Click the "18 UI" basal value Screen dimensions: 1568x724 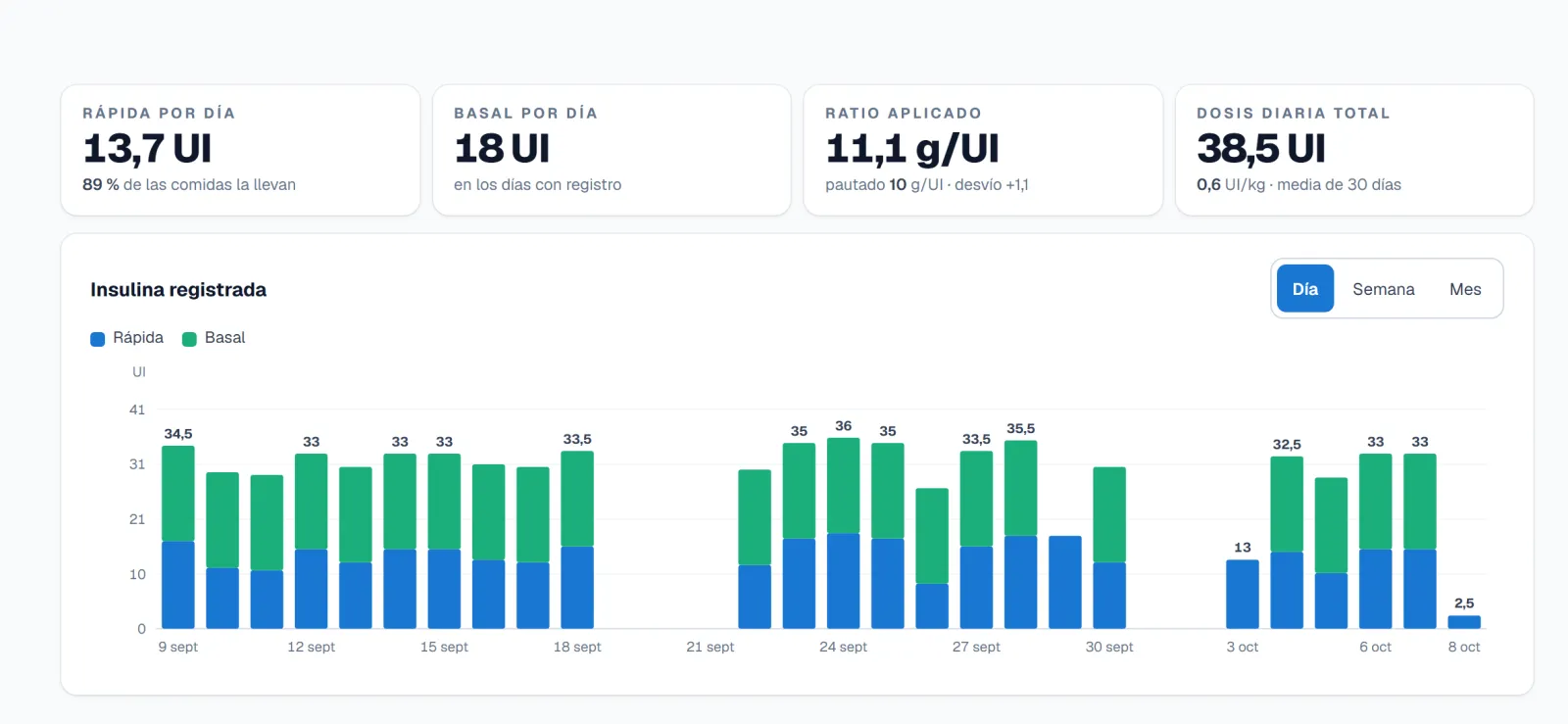click(502, 149)
